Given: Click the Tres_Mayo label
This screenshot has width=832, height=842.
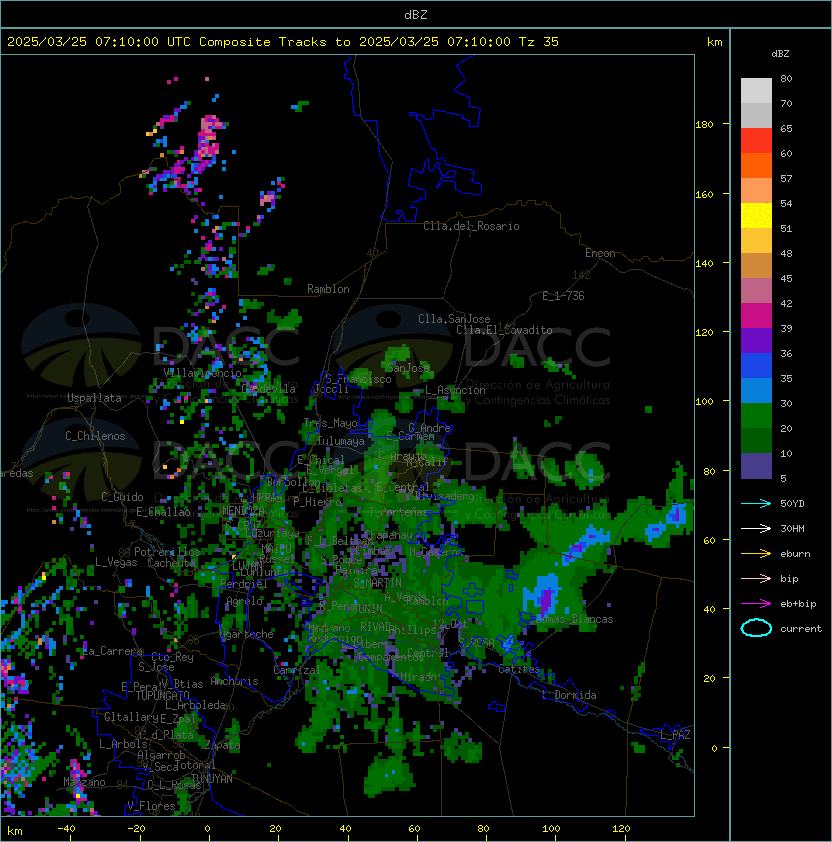Looking at the screenshot, I should coord(330,423).
